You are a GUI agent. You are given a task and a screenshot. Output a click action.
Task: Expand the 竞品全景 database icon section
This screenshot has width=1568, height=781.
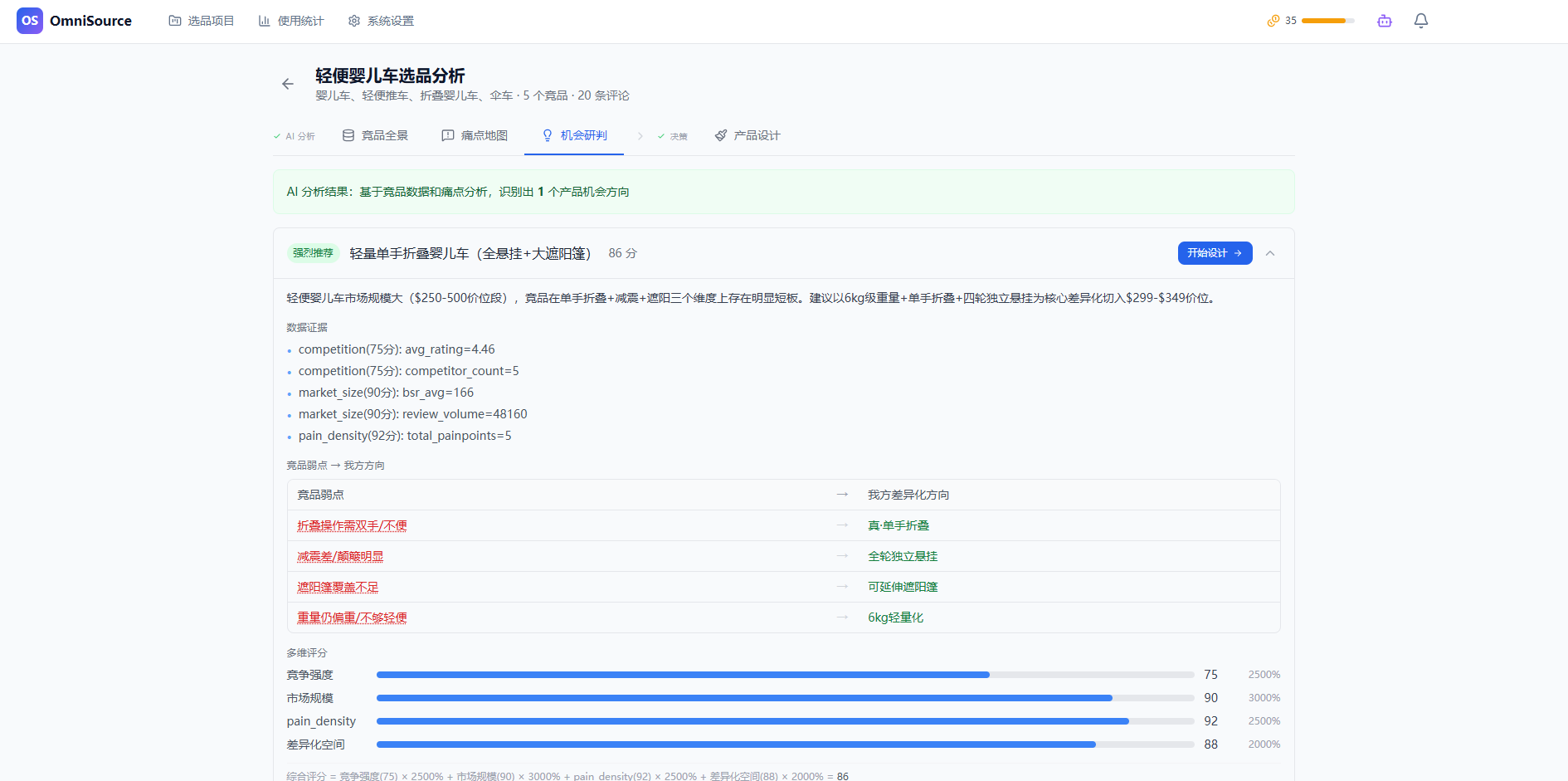point(348,134)
